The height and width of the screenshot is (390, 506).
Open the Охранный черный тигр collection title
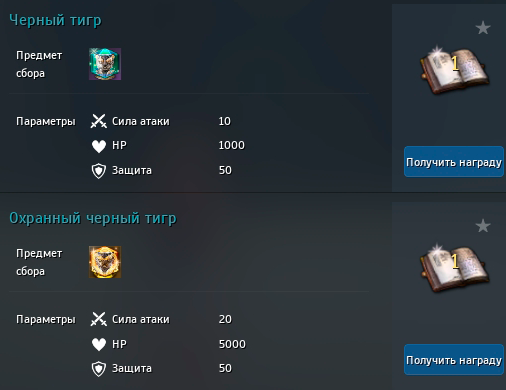pos(93,218)
